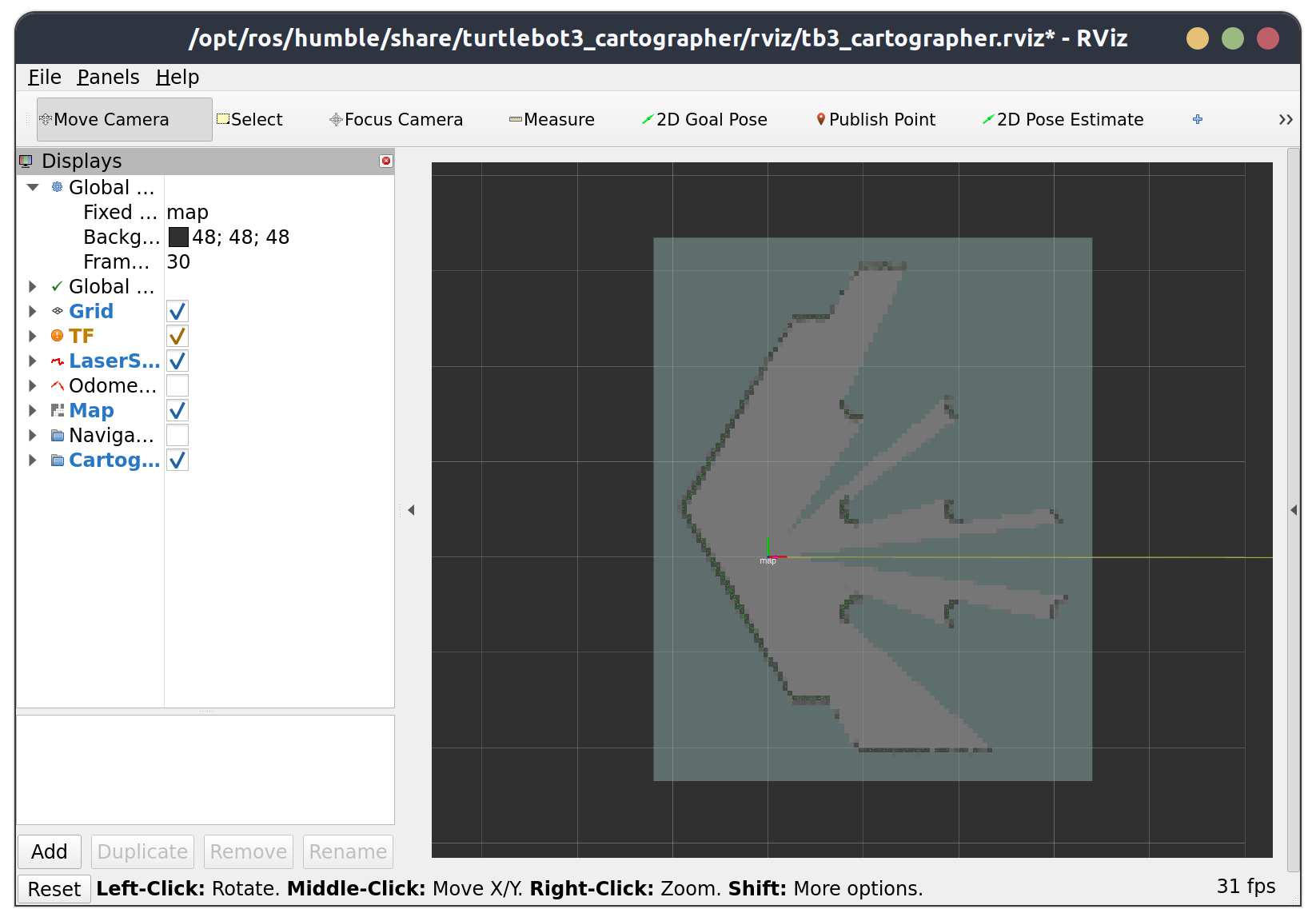1316x921 pixels.
Task: Click the blue plus add-tool icon
Action: coord(1198,120)
